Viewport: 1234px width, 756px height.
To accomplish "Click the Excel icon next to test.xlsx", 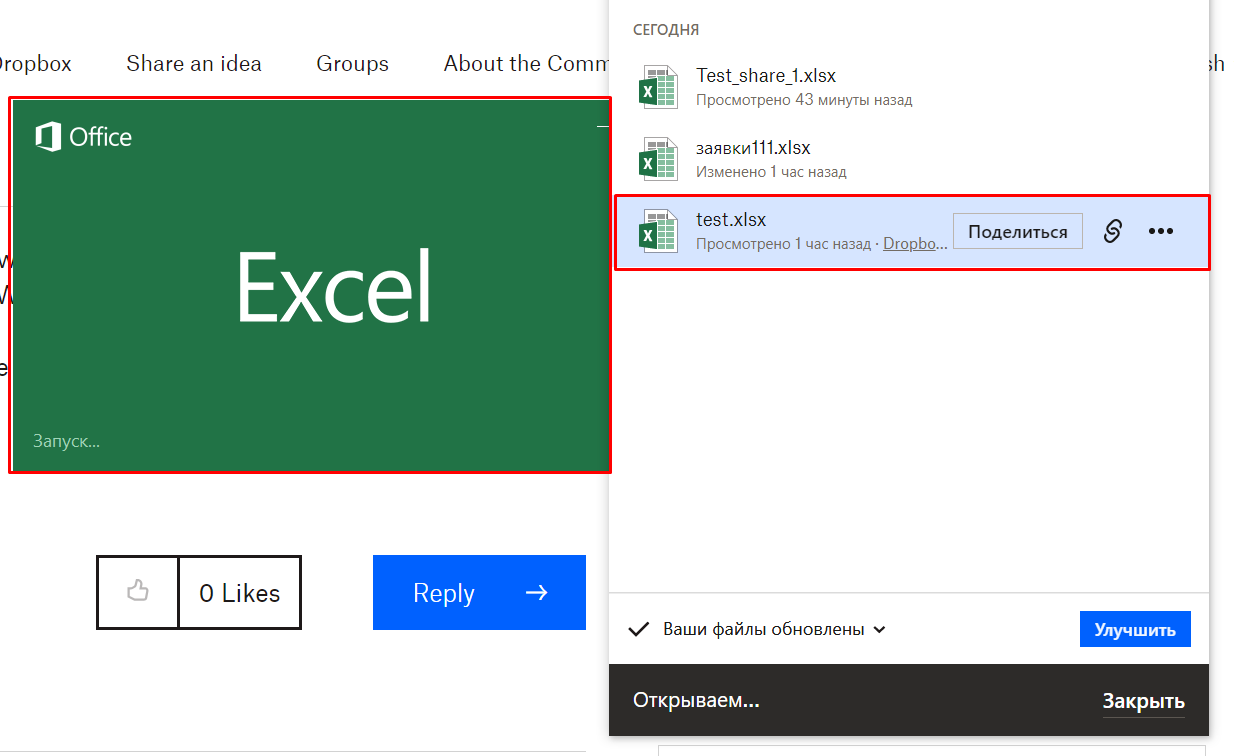I will 658,232.
